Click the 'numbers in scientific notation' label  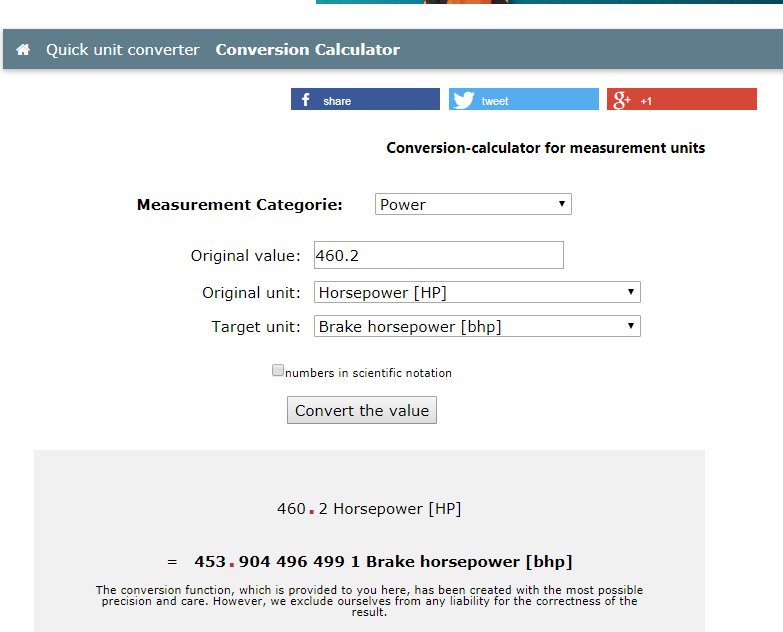click(x=368, y=373)
